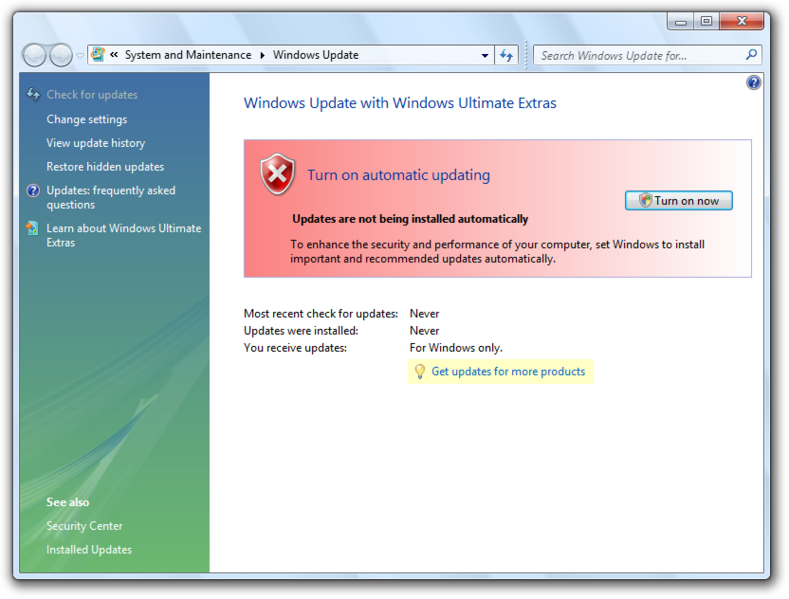The height and width of the screenshot is (599, 789).
Task: Click the red shield error icon
Action: click(277, 174)
